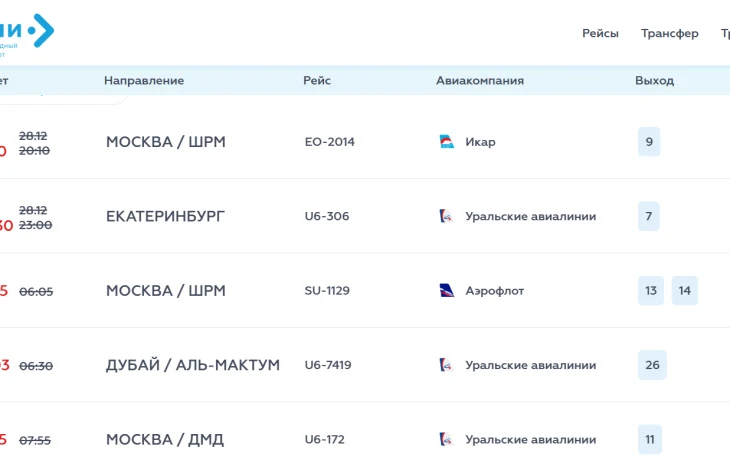
Task: Click destination МОСКВА / ШРМ for EO-2014
Action: coord(166,142)
